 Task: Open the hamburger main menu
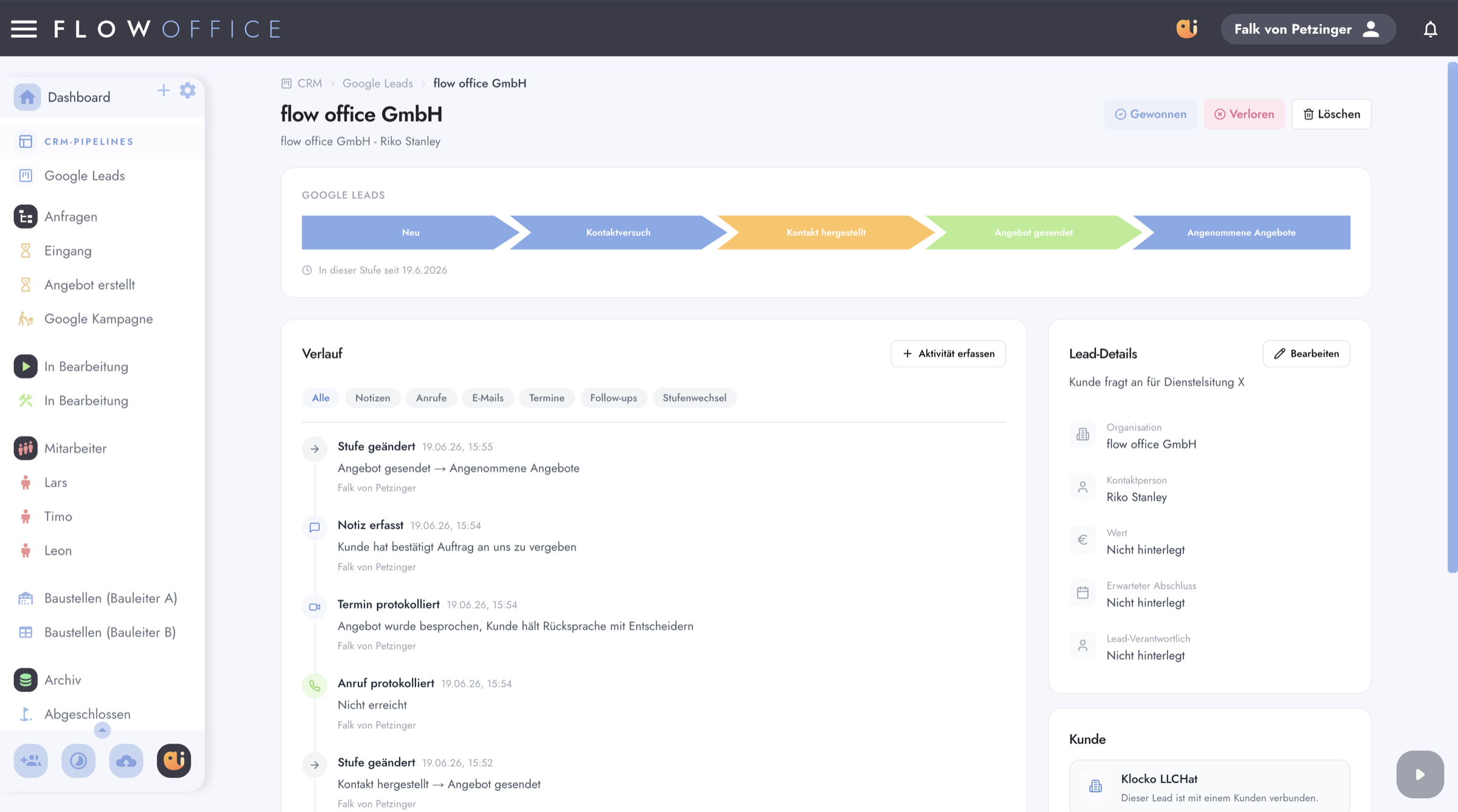(24, 29)
